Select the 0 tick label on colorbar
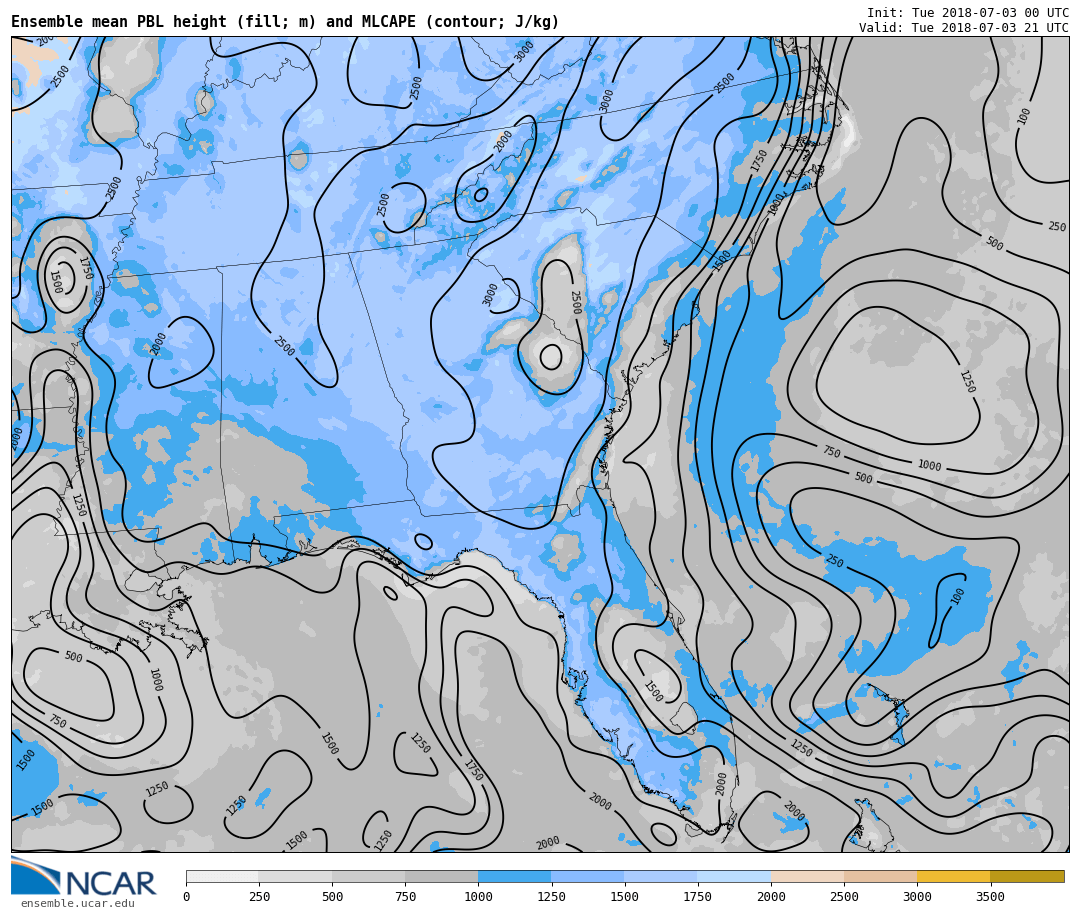 pyautogui.click(x=186, y=897)
